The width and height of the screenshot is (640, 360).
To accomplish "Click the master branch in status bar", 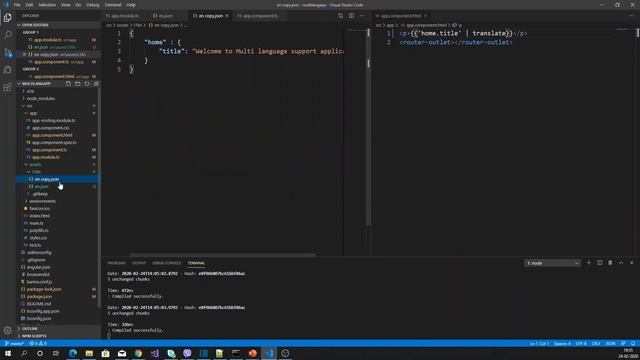I will [15, 344].
